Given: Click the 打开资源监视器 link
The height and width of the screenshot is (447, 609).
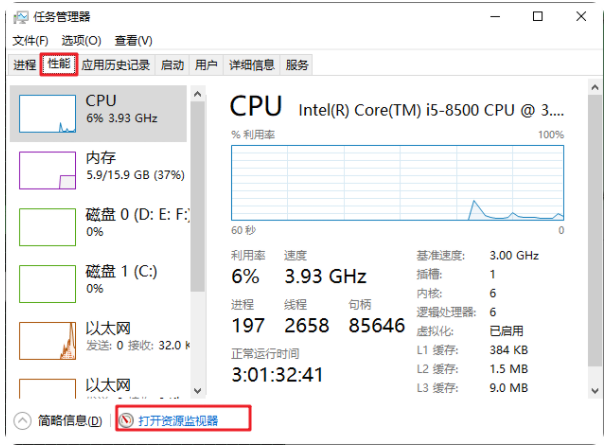Looking at the screenshot, I should click(178, 420).
